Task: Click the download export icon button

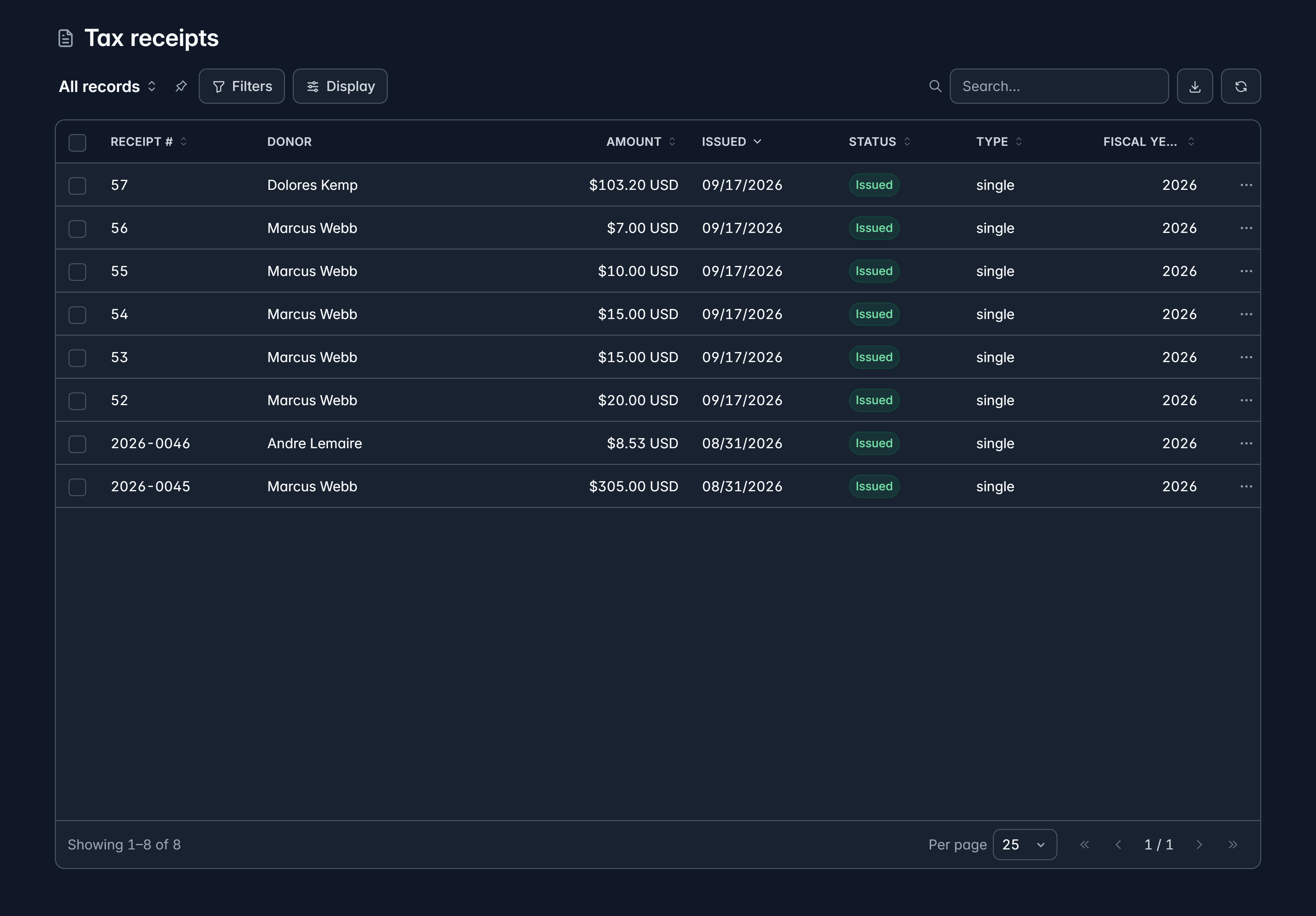Action: [1195, 86]
